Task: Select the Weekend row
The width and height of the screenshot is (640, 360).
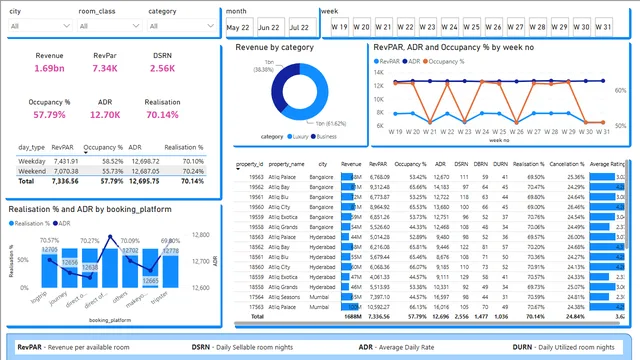Action: [111, 171]
